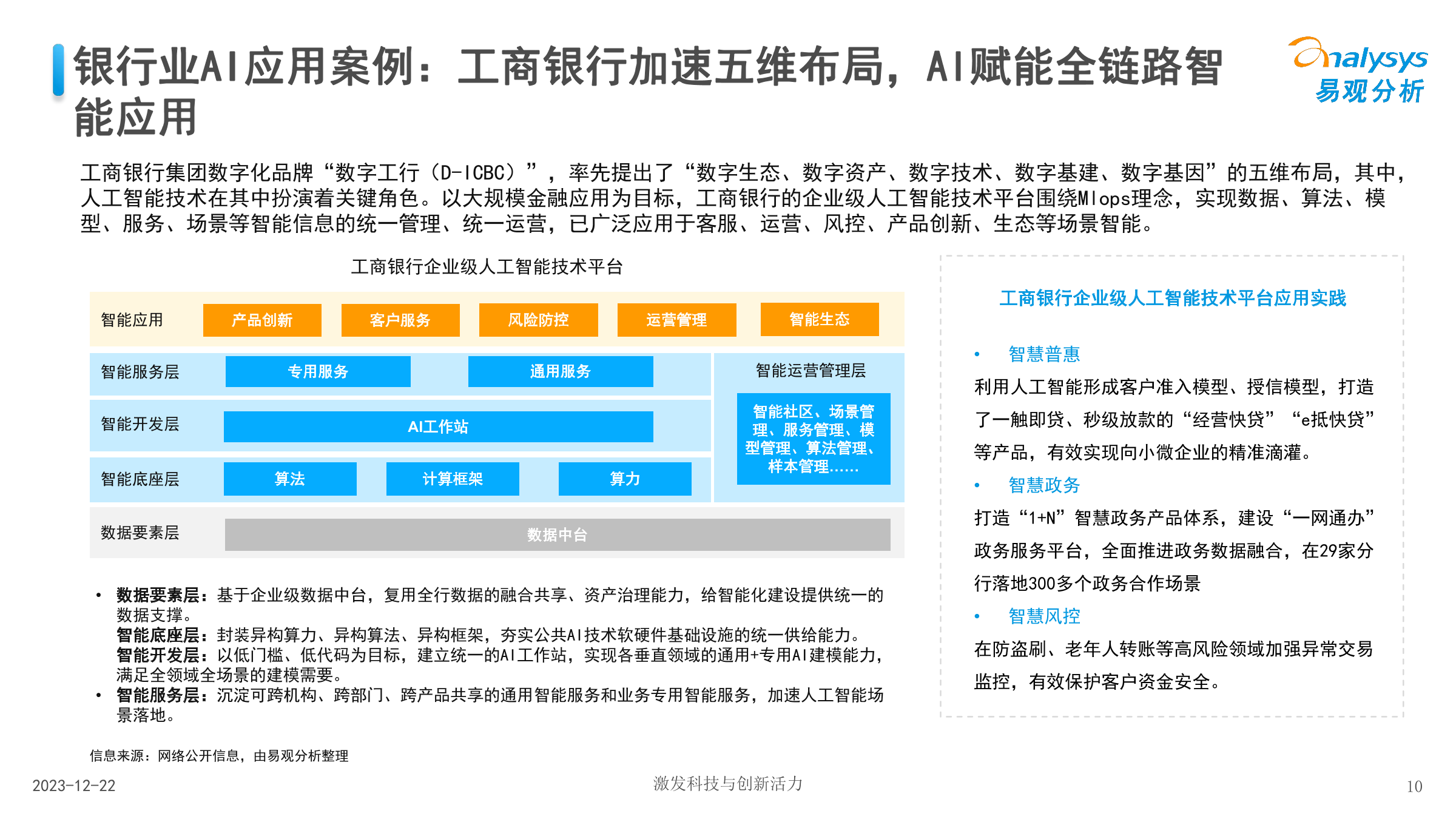Collapse the 通用服务 block
The height and width of the screenshot is (819, 1456).
coord(560,371)
